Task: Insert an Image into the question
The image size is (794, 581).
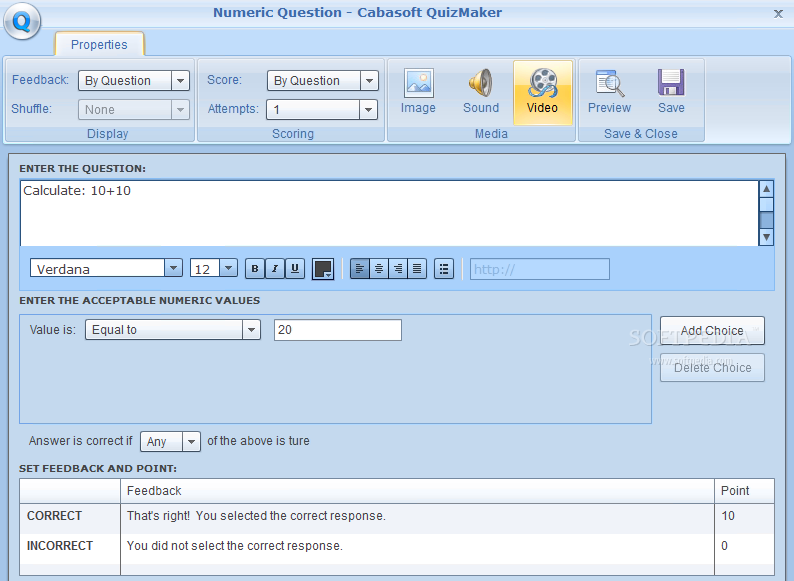Action: (x=418, y=92)
